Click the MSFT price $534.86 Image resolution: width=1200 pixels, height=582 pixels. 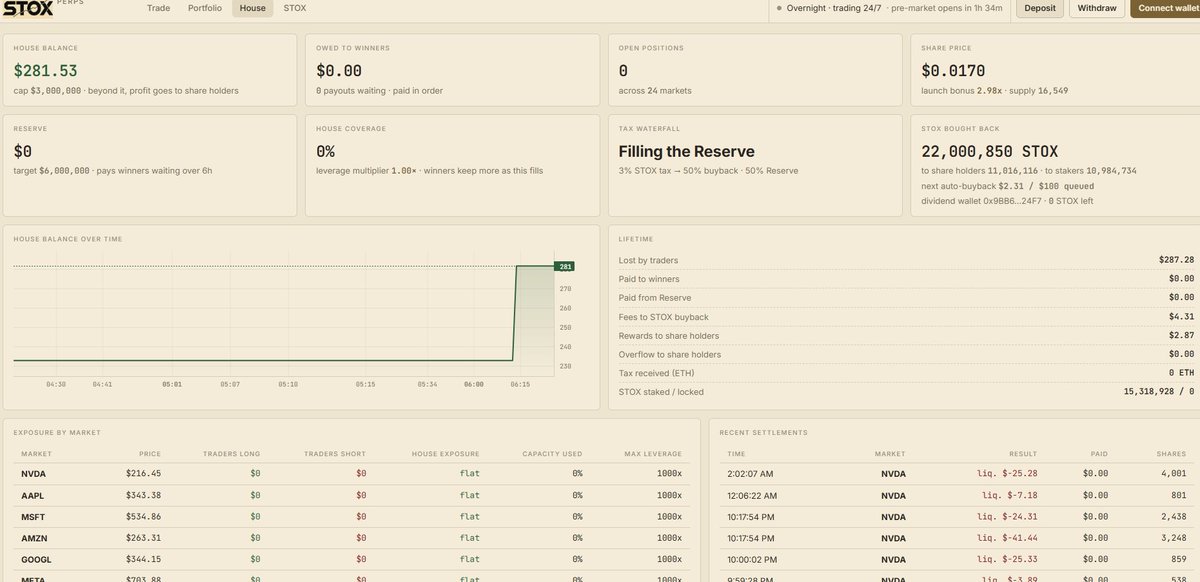[144, 517]
